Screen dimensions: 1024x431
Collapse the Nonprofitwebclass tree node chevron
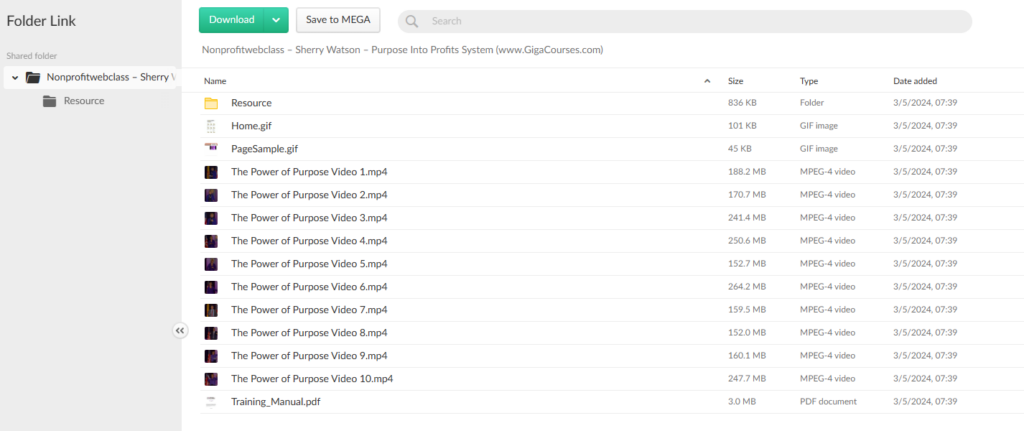(15, 77)
